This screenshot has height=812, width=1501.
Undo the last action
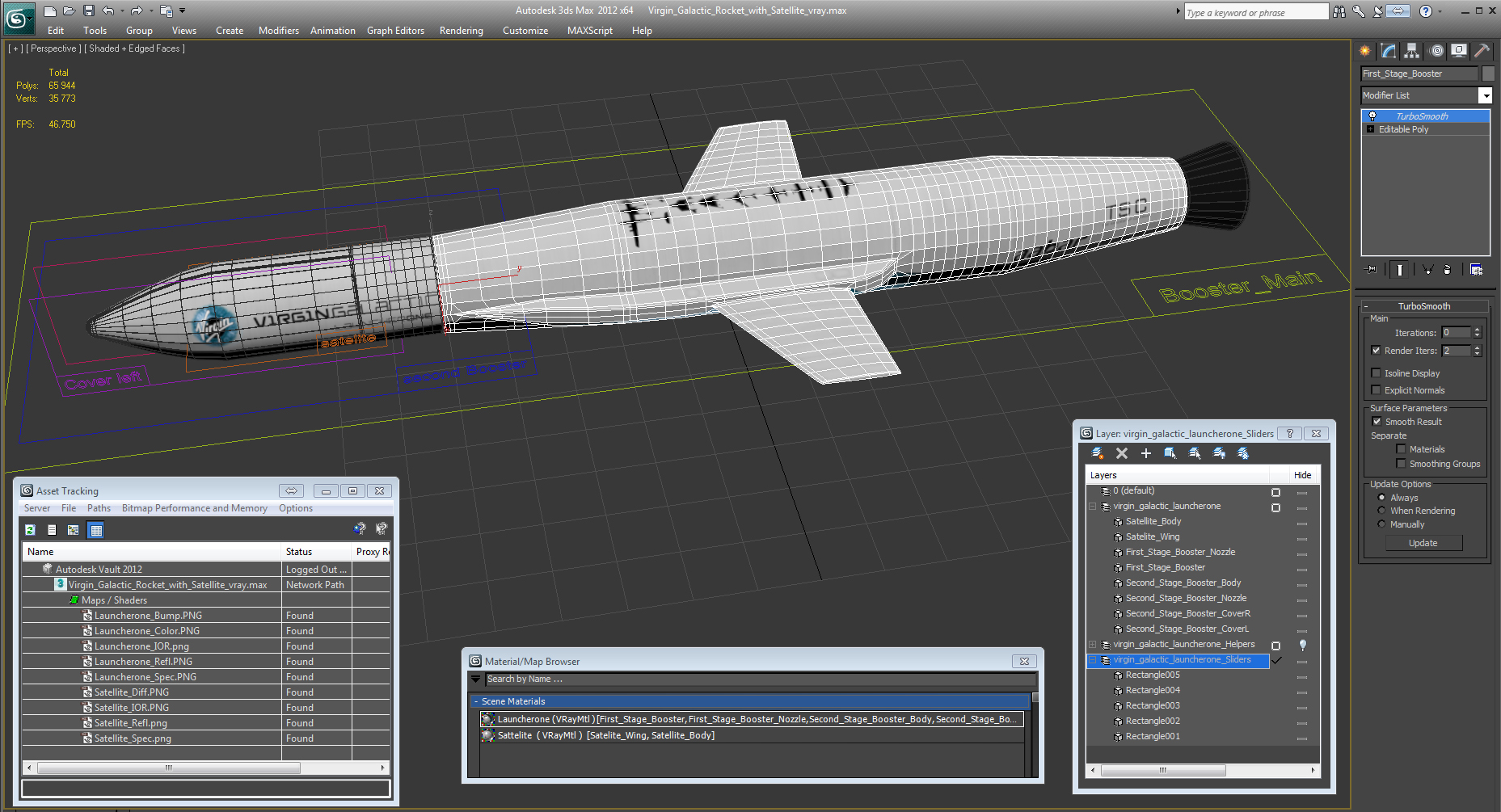[x=108, y=11]
